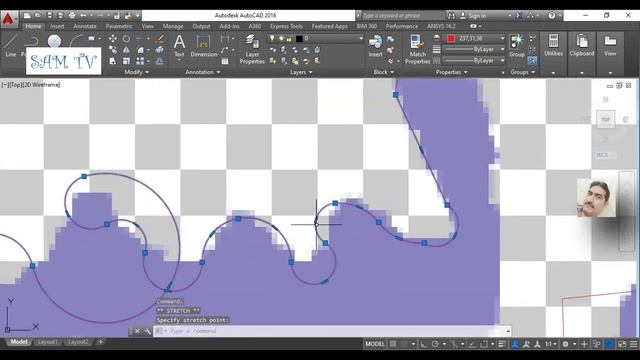Click the Plot printer icon
This screenshot has width=640, height=360.
pyautogui.click(x=72, y=16)
